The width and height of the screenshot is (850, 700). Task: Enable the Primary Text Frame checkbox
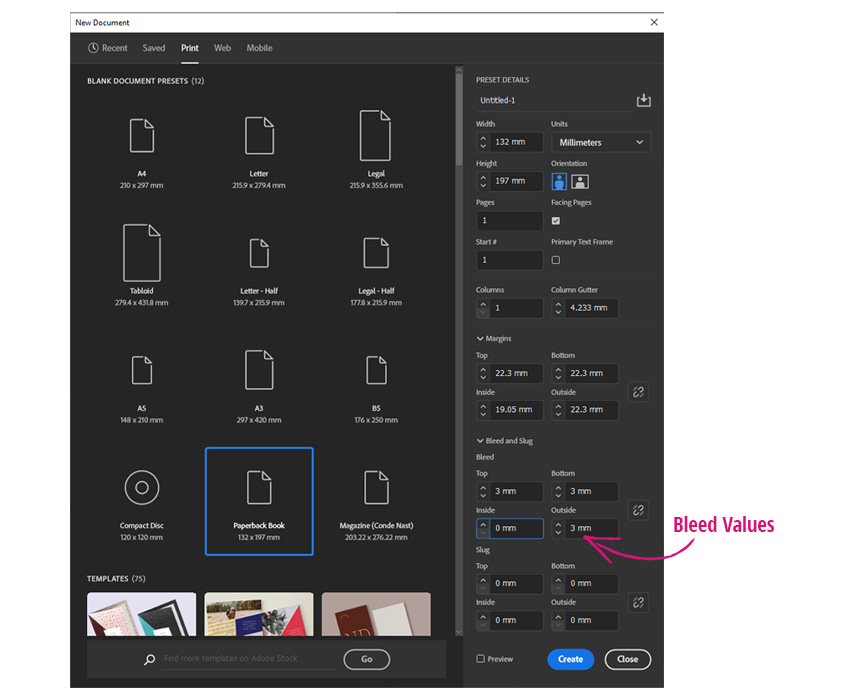point(556,260)
